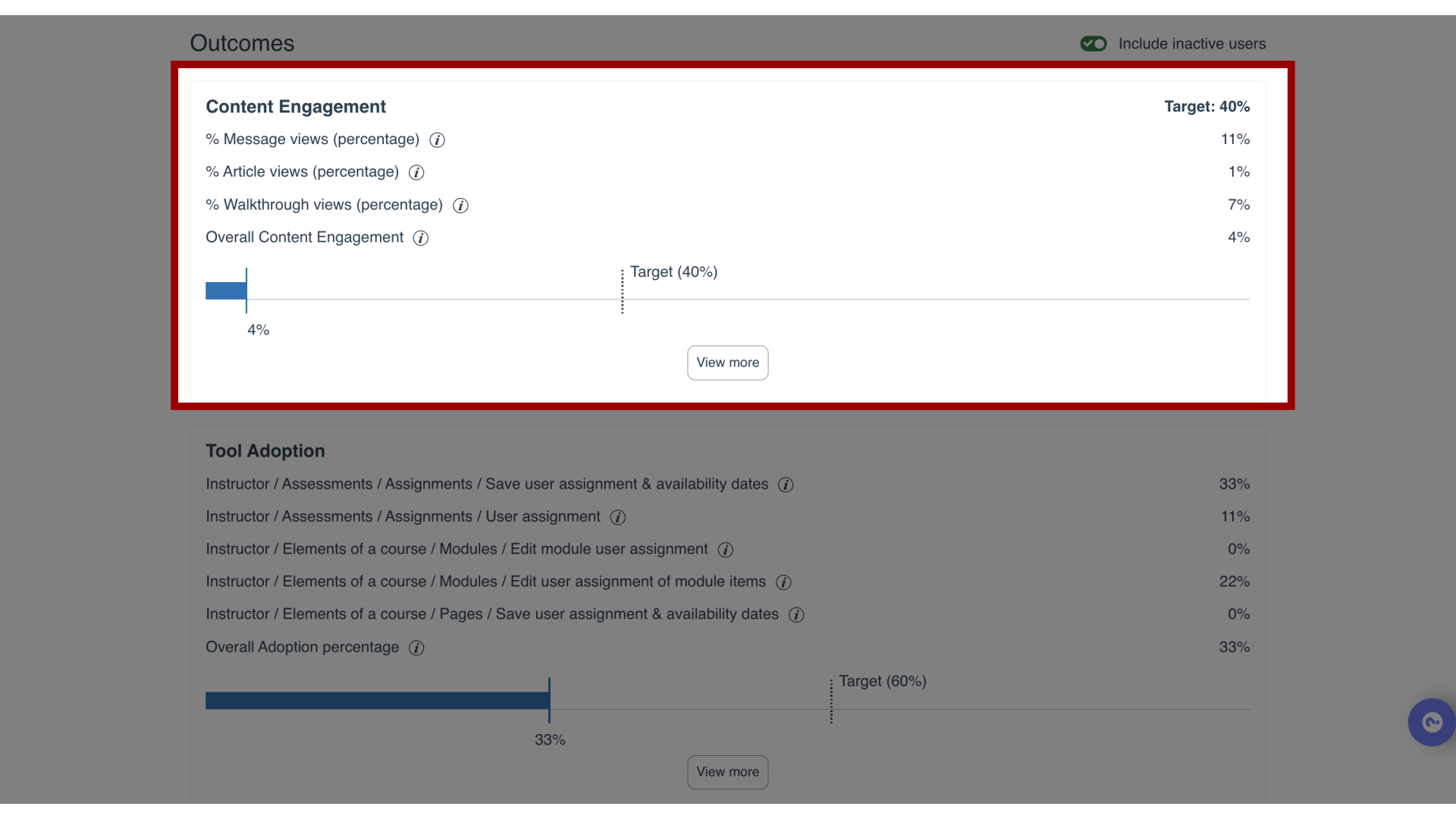Select the Outcomes page header
The height and width of the screenshot is (819, 1456).
click(241, 43)
